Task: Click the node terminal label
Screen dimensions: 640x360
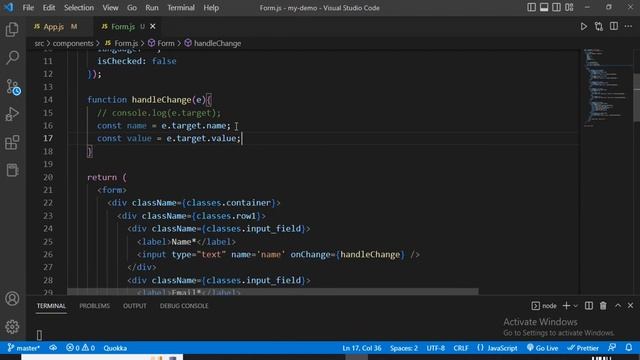Action: pyautogui.click(x=544, y=306)
